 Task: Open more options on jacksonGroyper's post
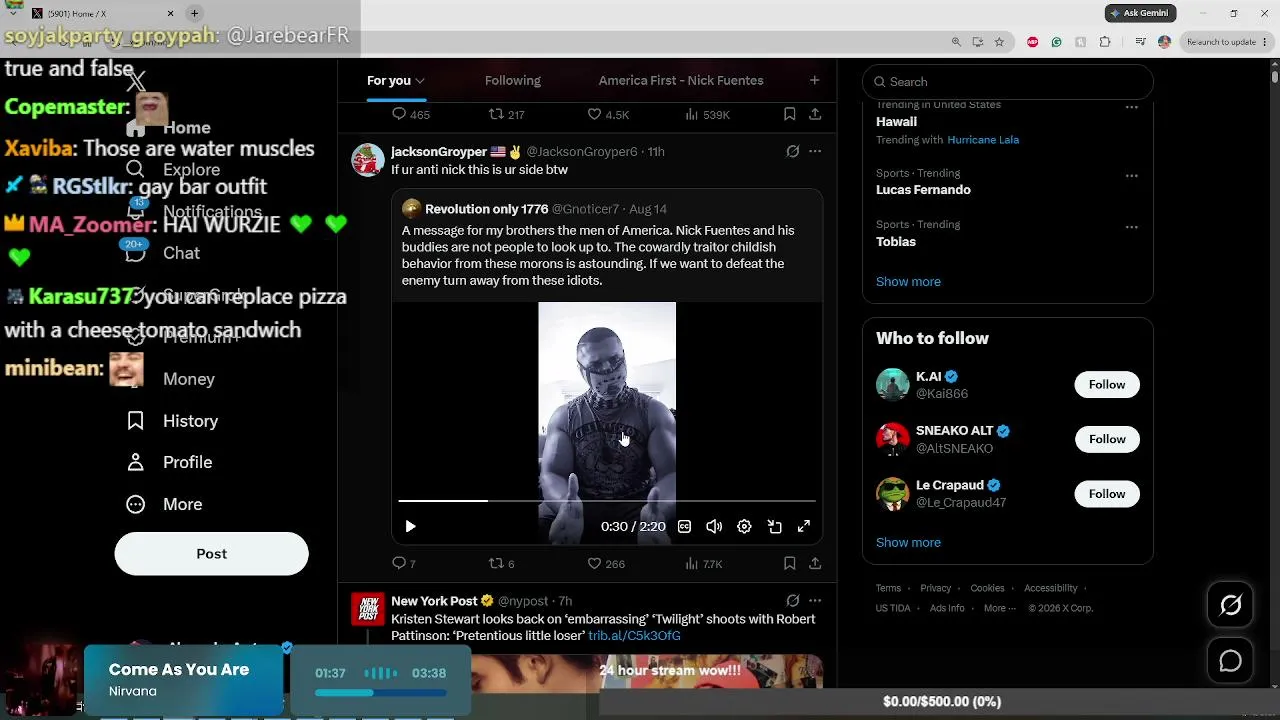tap(815, 152)
